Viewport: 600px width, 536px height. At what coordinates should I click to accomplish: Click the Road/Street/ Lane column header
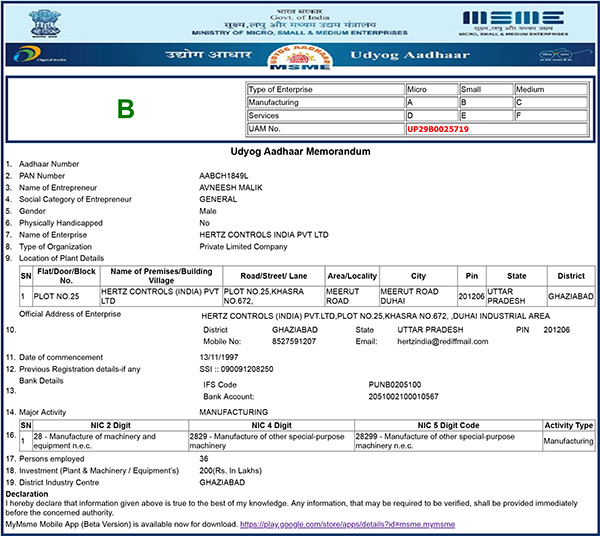274,276
